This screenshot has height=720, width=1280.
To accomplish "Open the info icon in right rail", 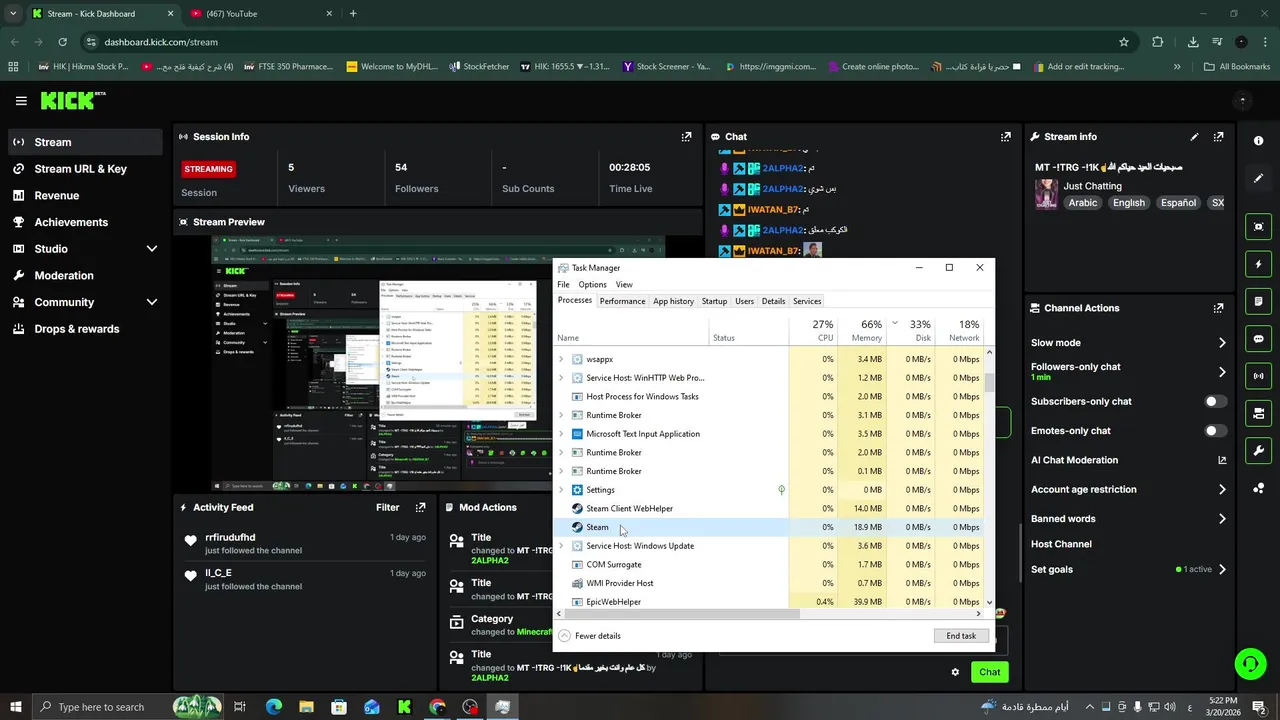I will tap(1258, 141).
